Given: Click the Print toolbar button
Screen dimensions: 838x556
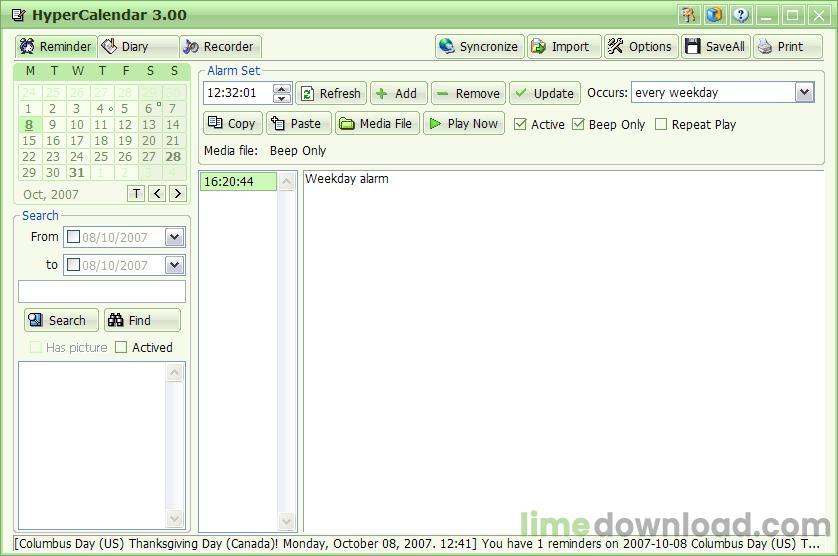Looking at the screenshot, I should click(787, 47).
